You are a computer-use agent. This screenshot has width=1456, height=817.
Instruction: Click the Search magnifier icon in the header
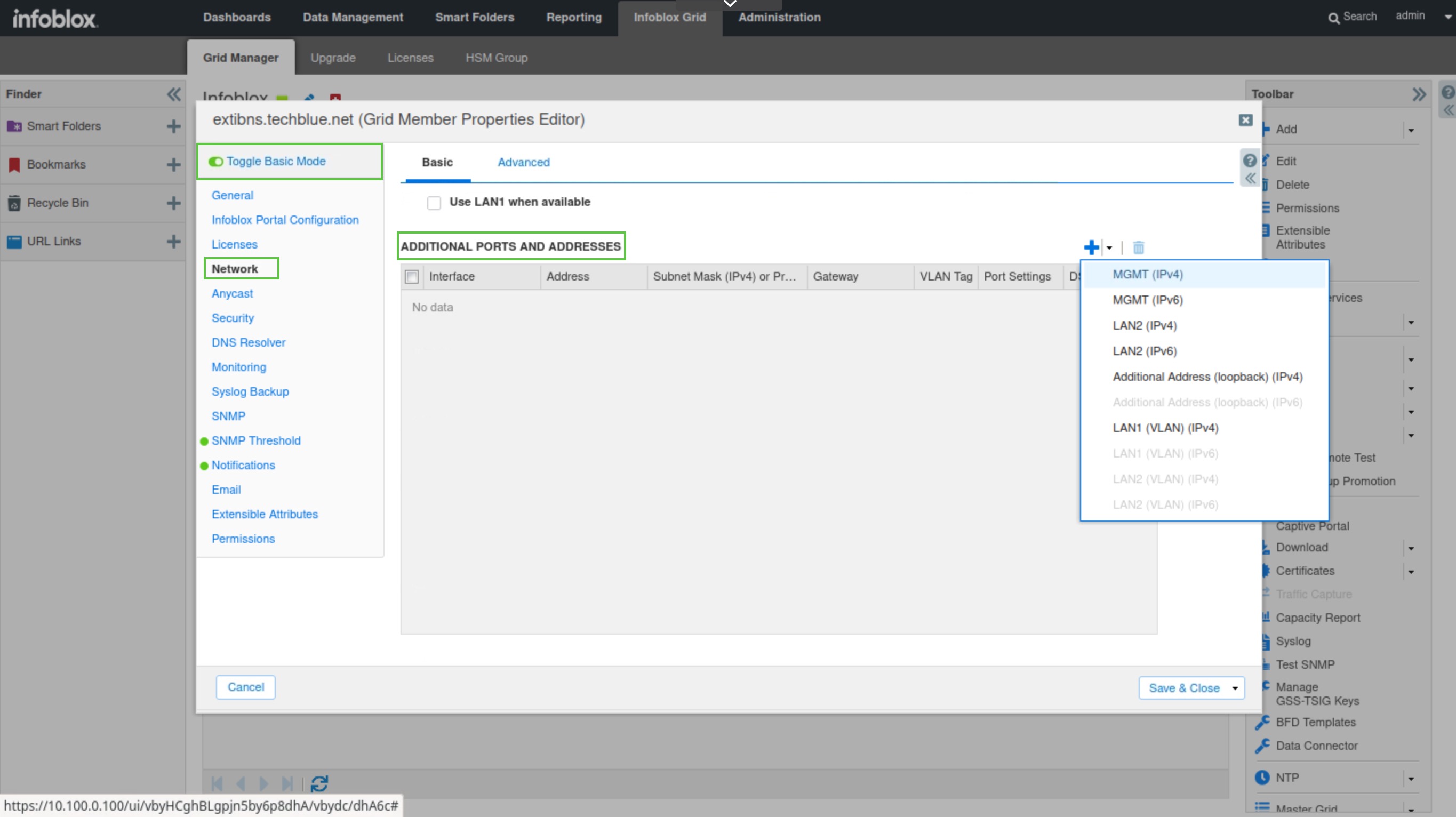point(1333,18)
